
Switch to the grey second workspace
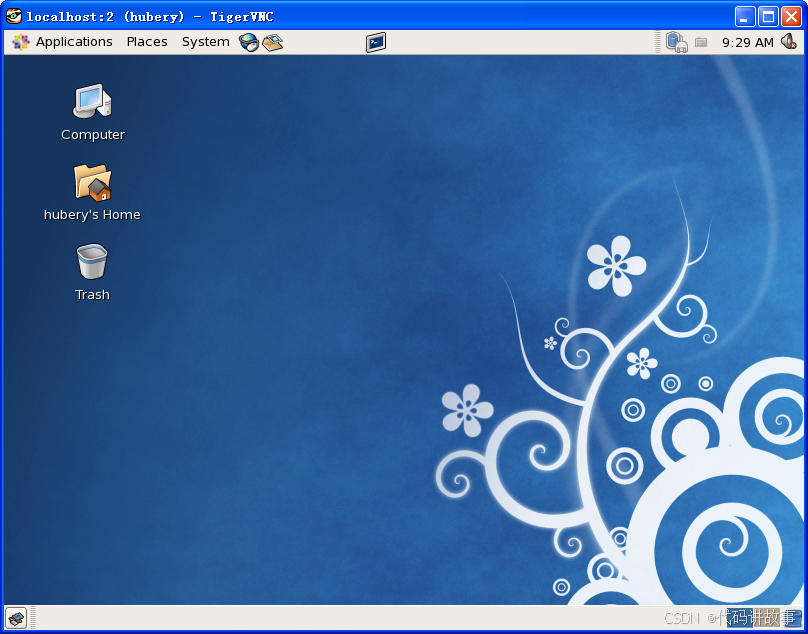tap(765, 617)
